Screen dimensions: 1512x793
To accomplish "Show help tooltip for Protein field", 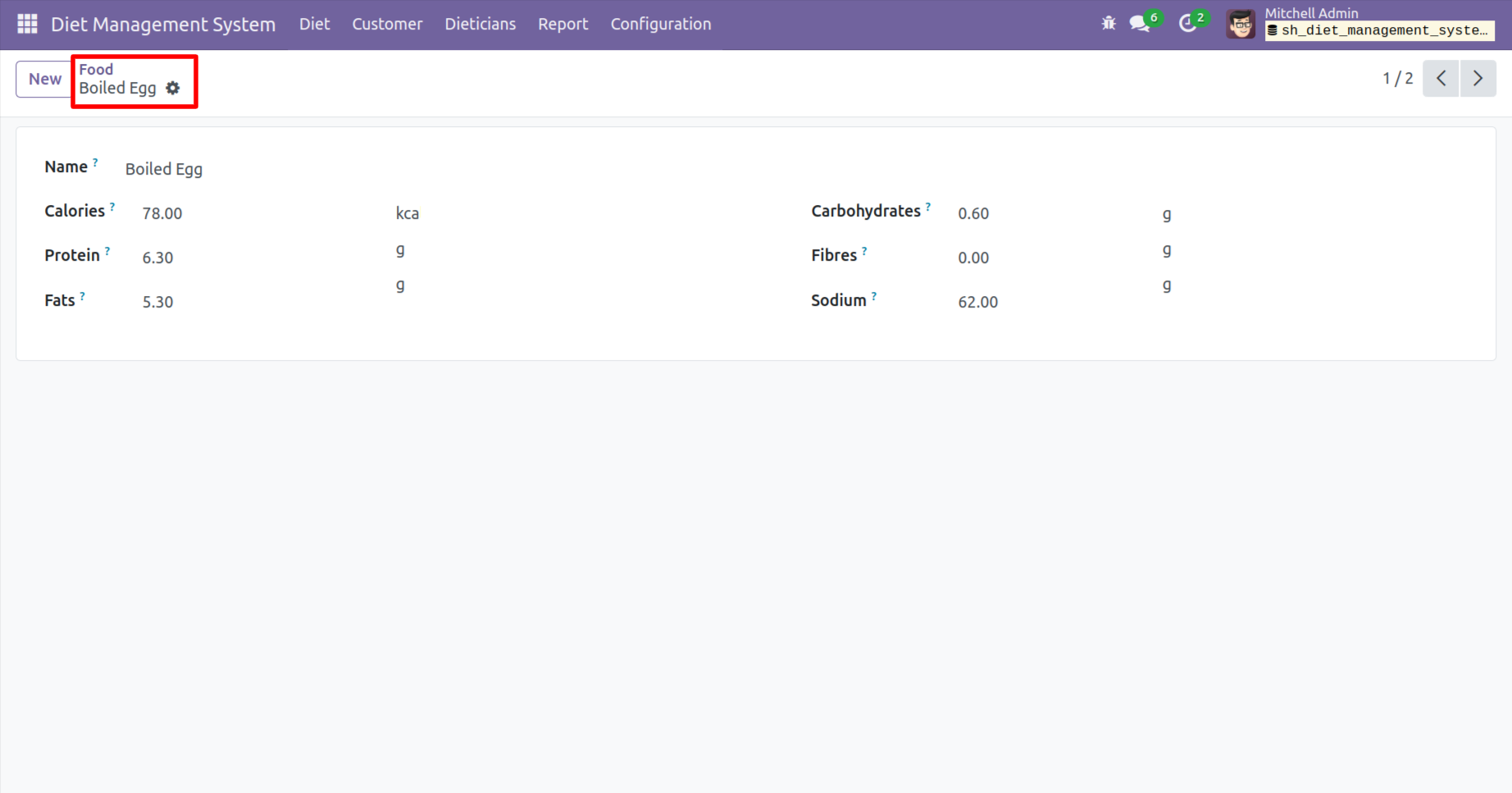I will [107, 251].
